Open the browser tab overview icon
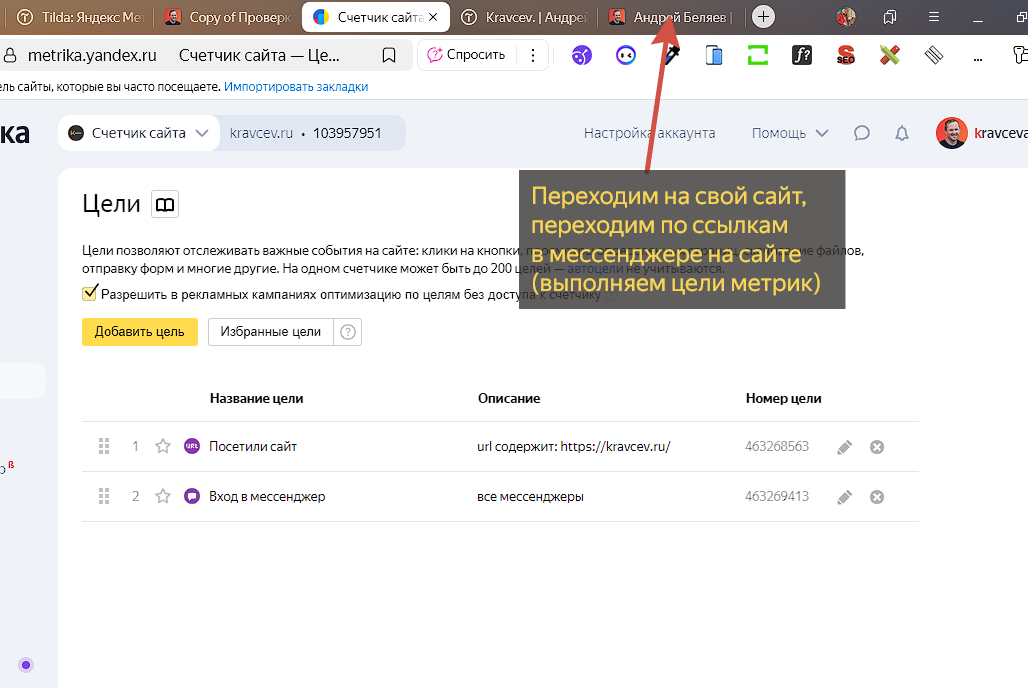Image resolution: width=1028 pixels, height=688 pixels. pyautogui.click(x=890, y=17)
